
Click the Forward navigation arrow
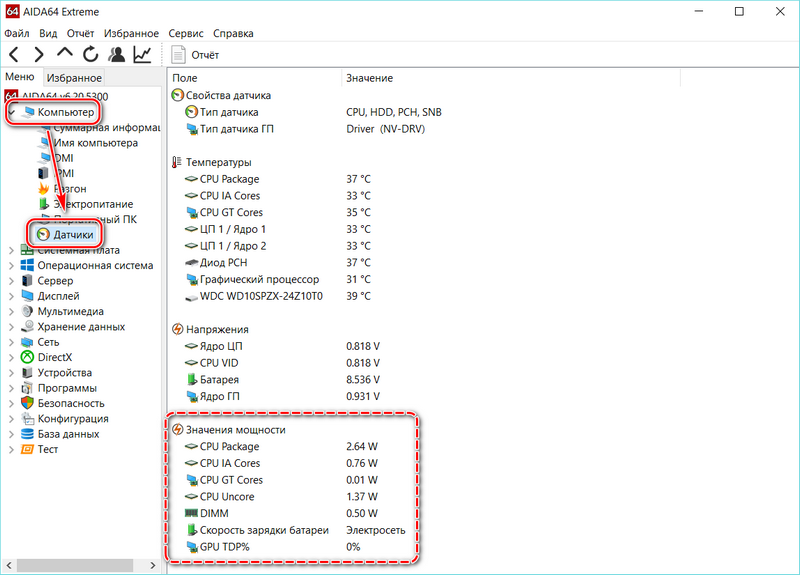[38, 54]
